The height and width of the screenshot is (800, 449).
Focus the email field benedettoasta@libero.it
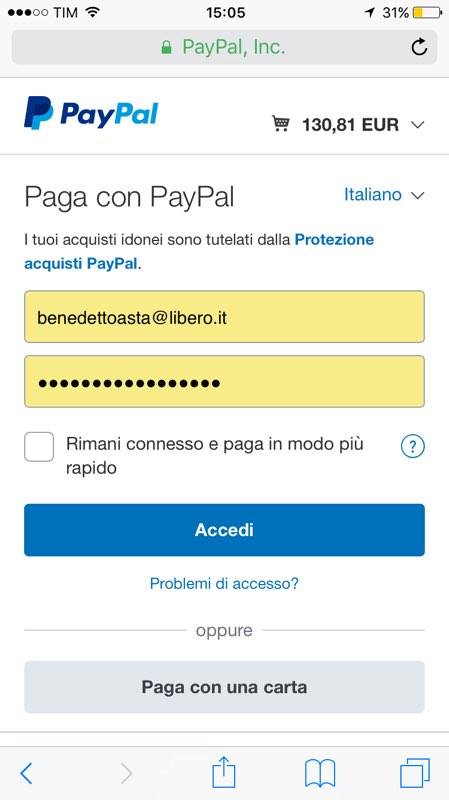(224, 317)
